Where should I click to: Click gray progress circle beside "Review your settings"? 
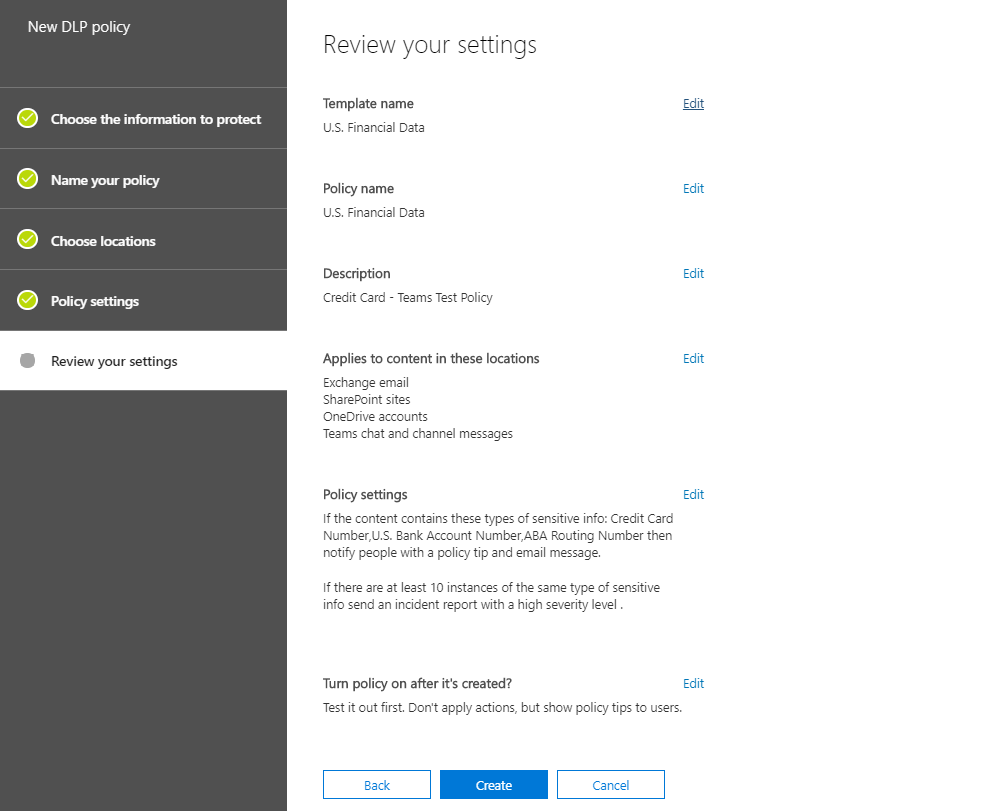[27, 360]
